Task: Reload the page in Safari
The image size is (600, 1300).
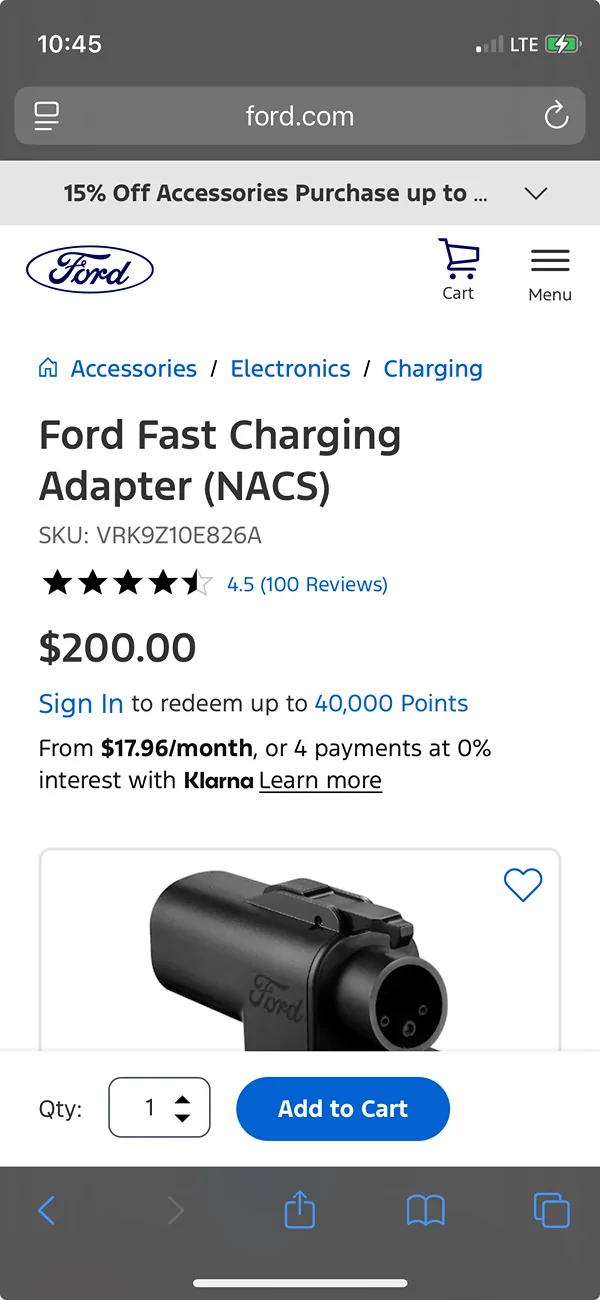Action: [x=556, y=116]
